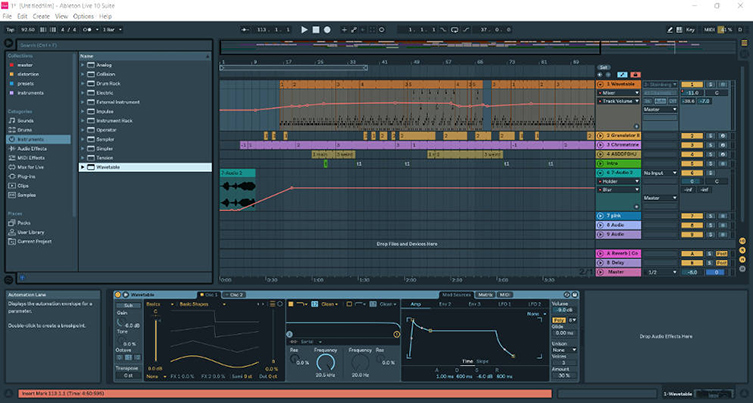Toggle the Loop switch in the transport
Screen dimensions: 753x403
454,30
